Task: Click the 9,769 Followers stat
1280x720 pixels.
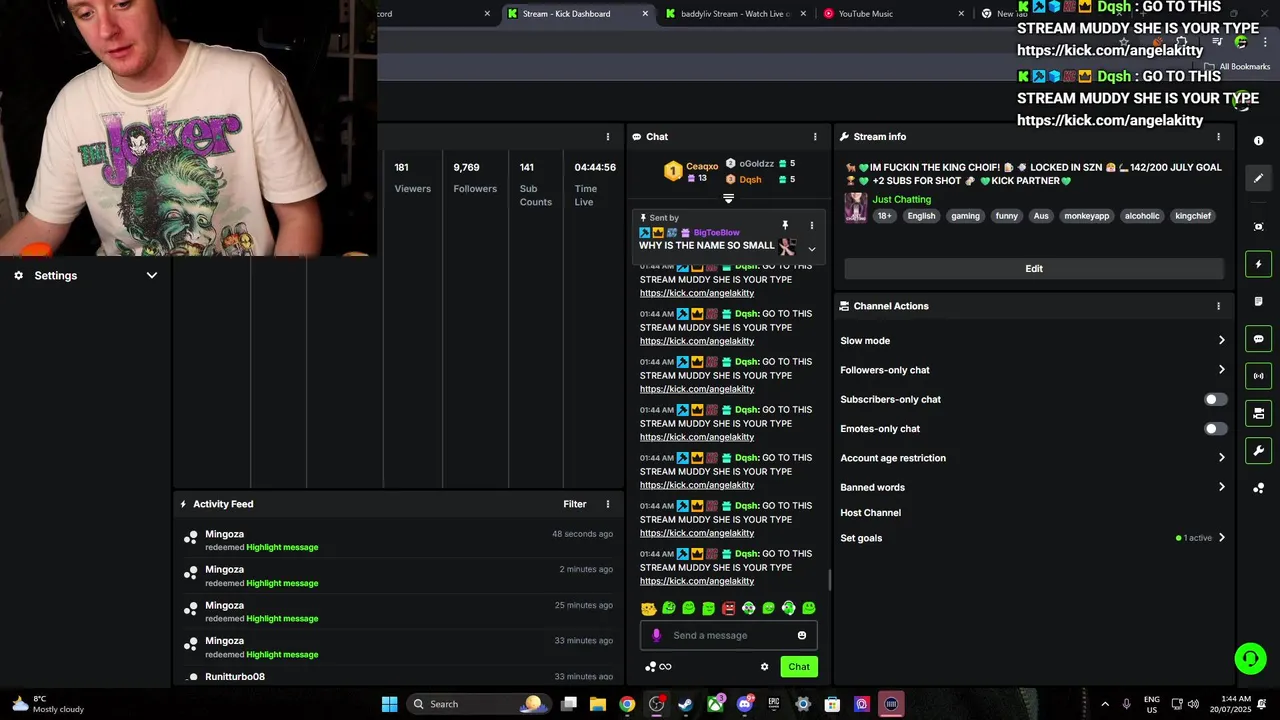Action: coord(475,178)
